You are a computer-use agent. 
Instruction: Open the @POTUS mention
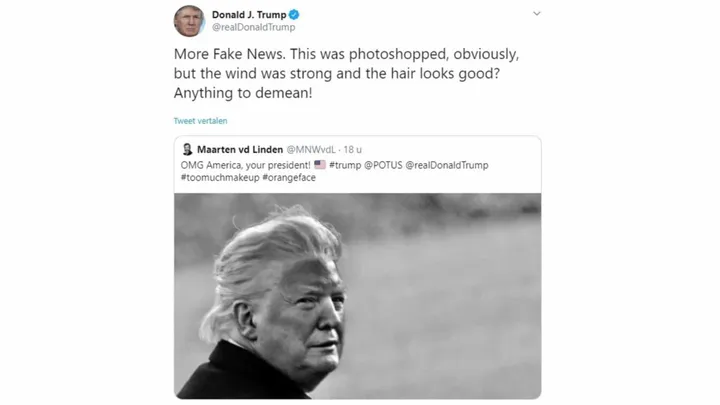point(383,165)
